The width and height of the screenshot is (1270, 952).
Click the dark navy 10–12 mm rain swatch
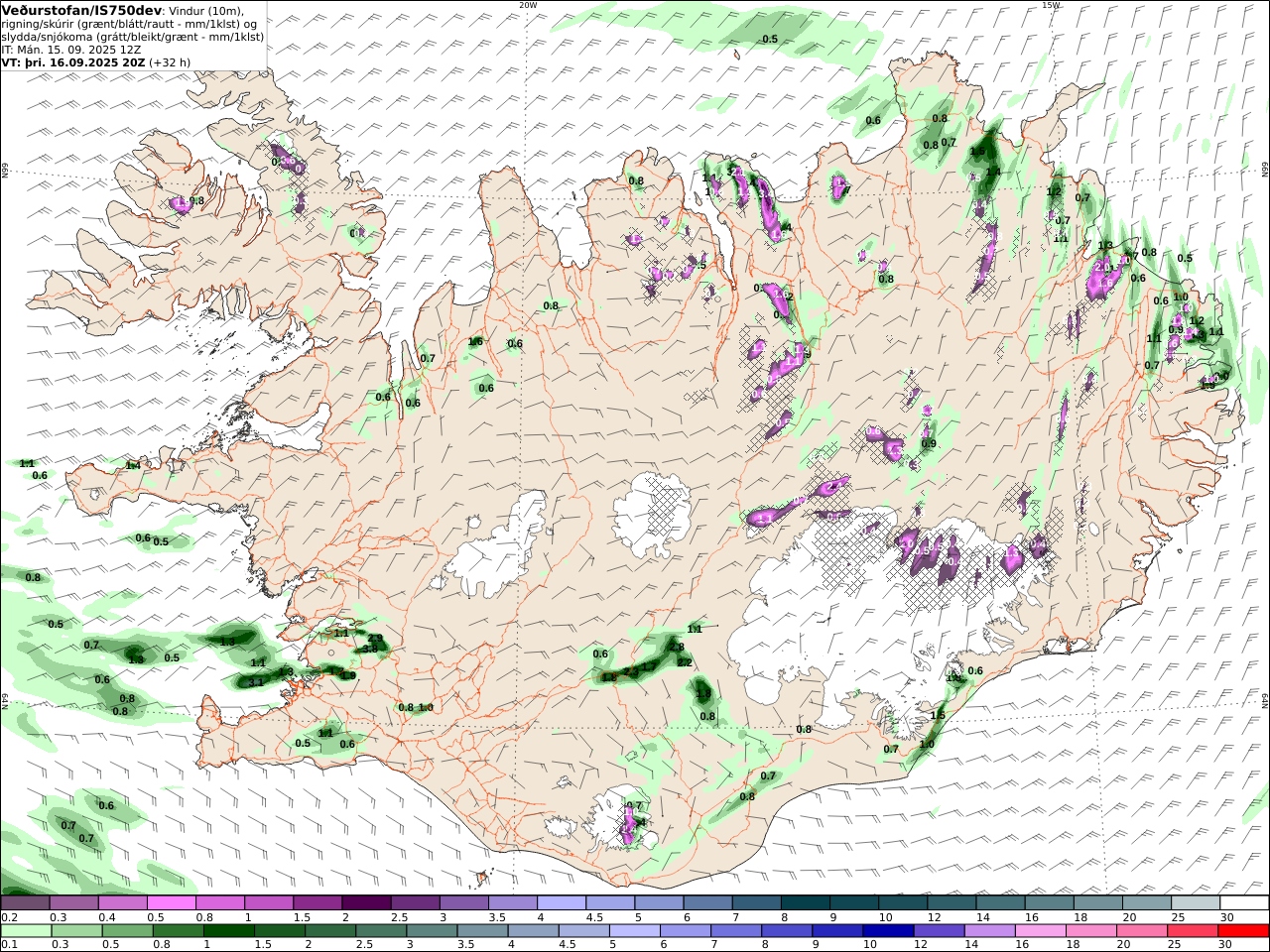point(886,931)
